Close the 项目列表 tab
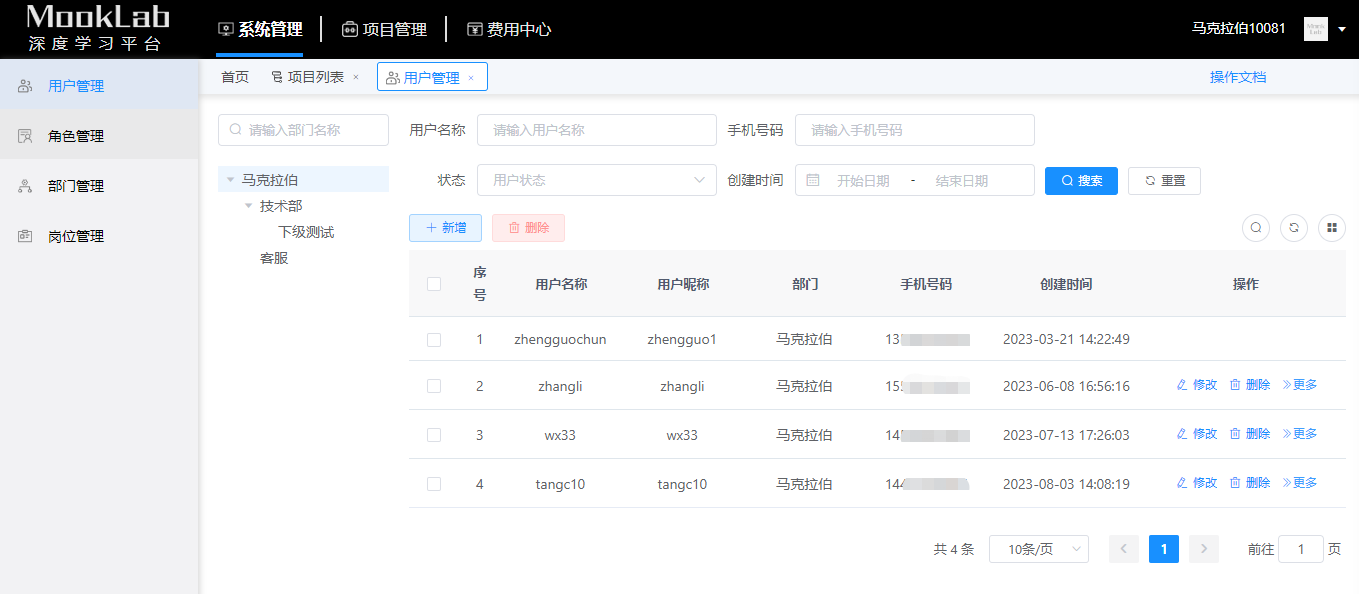 tap(356, 78)
